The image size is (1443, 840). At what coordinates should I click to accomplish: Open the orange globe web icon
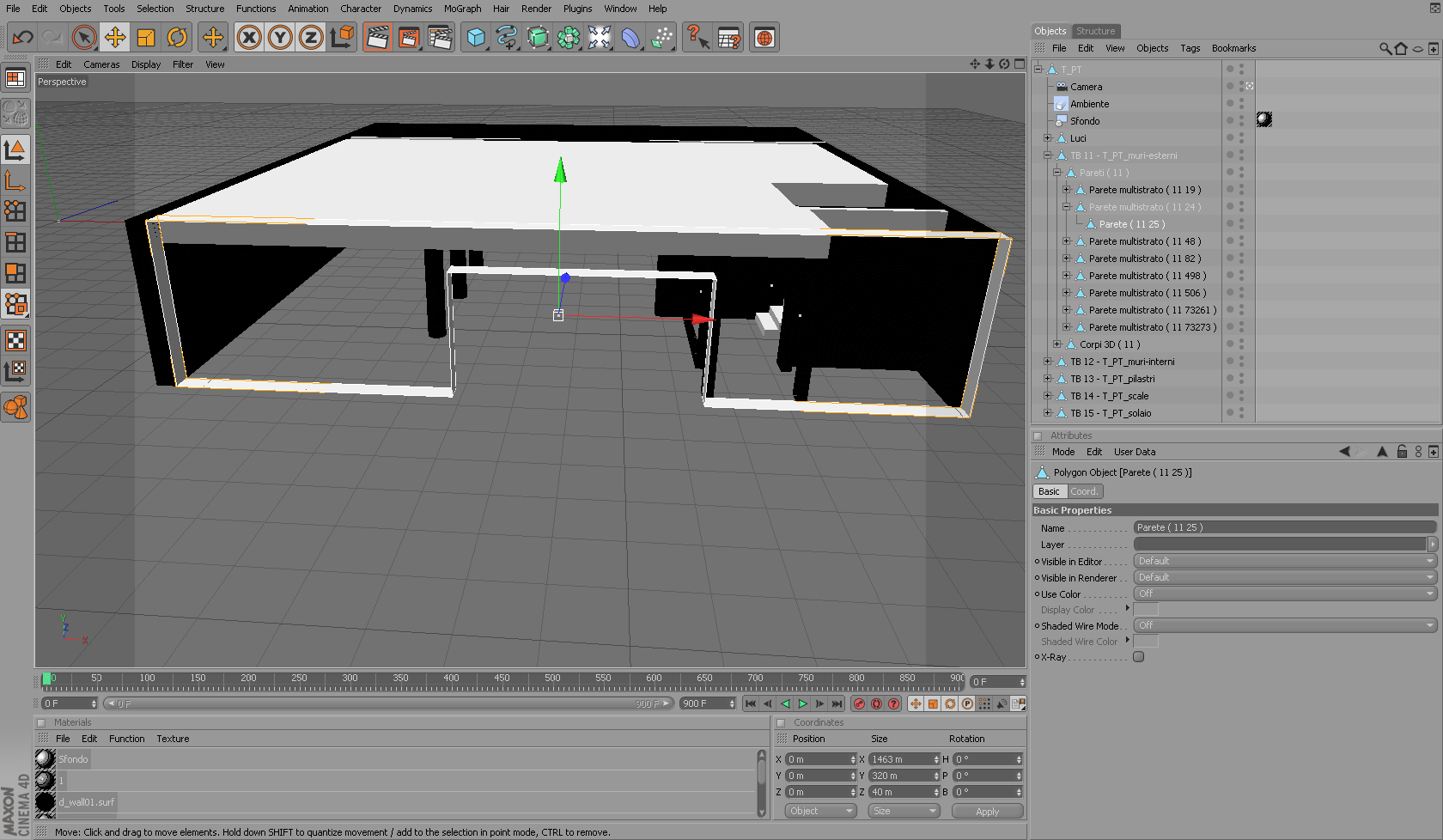(x=764, y=38)
